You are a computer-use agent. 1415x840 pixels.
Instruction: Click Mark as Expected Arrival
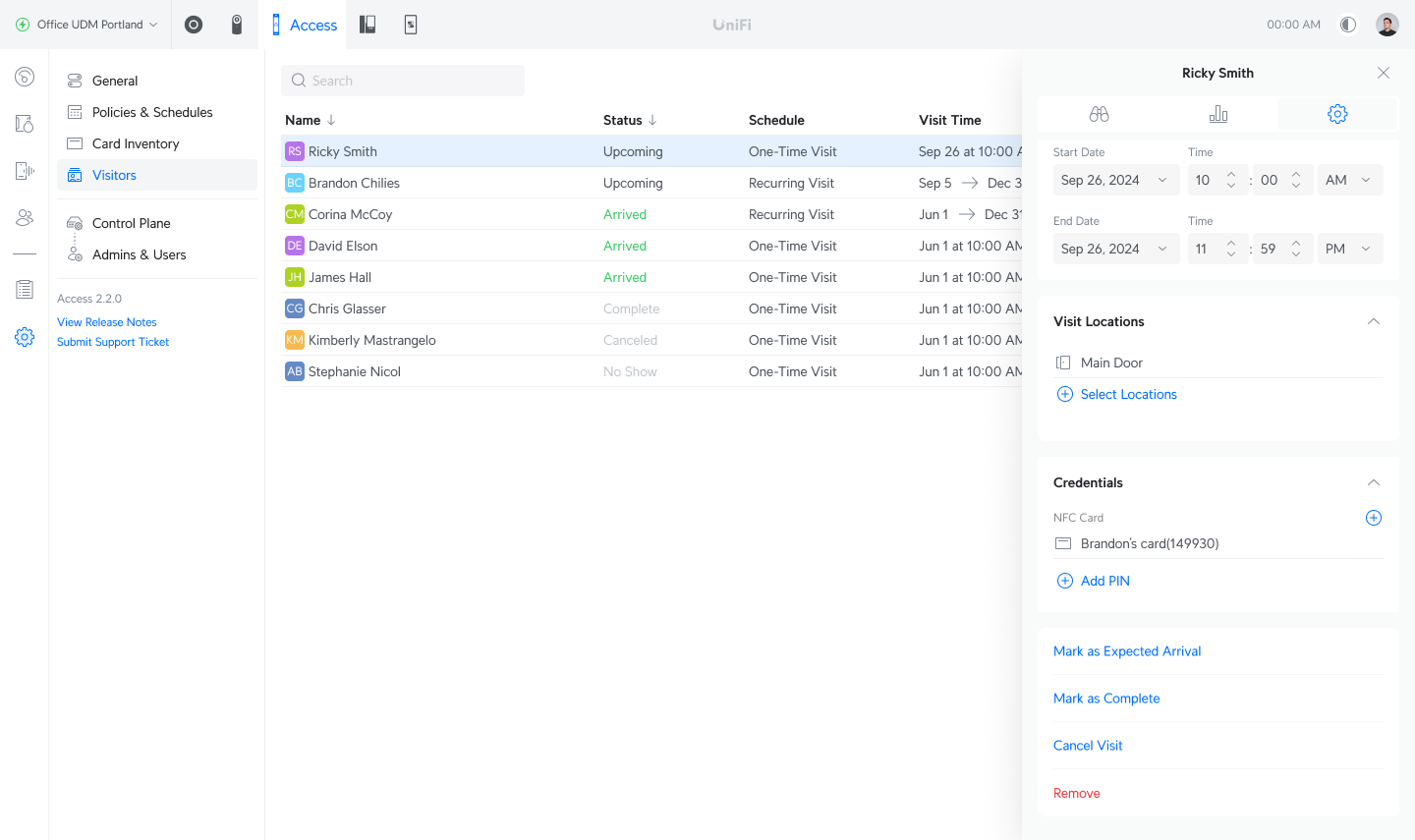coord(1127,651)
